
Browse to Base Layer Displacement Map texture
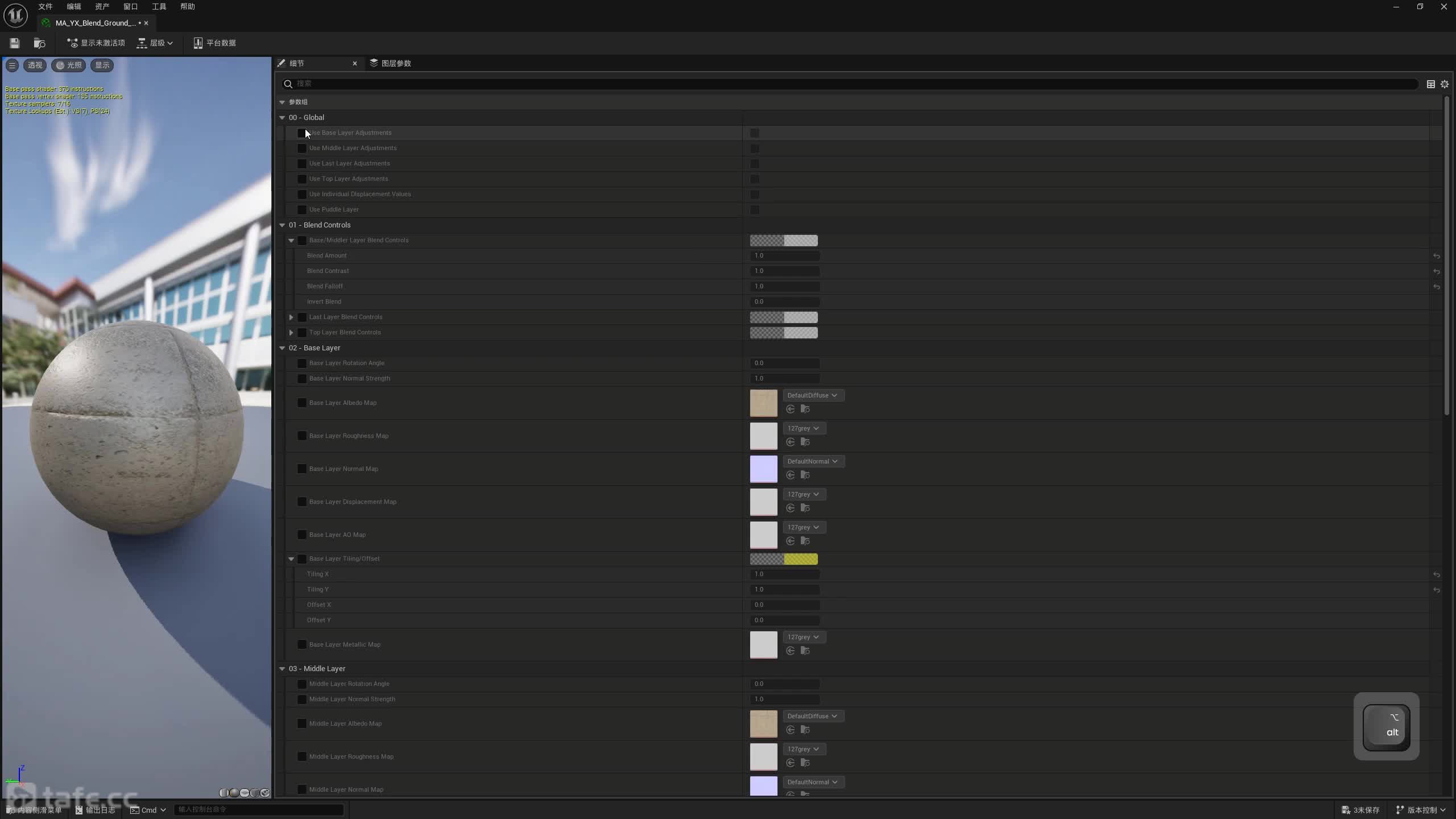pyautogui.click(x=805, y=508)
